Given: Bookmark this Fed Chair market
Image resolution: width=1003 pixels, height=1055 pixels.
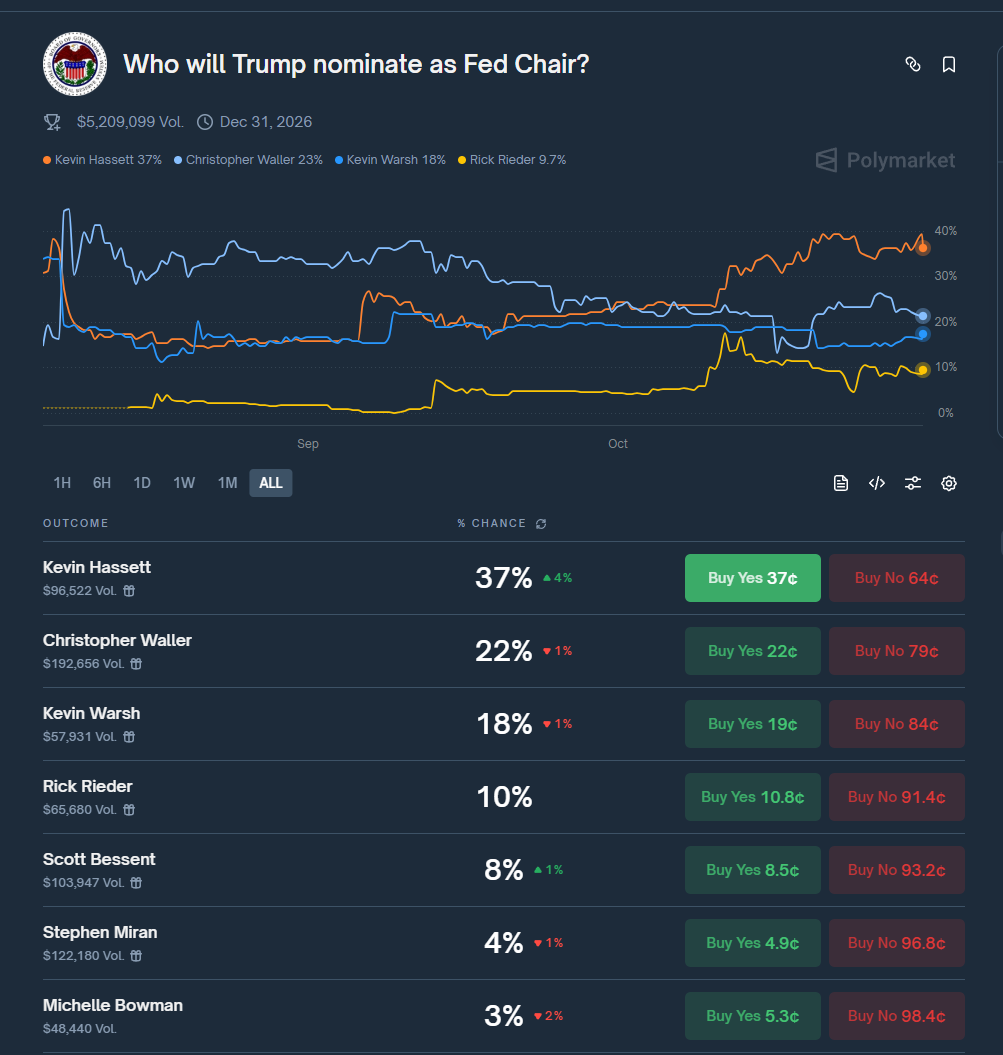Looking at the screenshot, I should pos(949,64).
